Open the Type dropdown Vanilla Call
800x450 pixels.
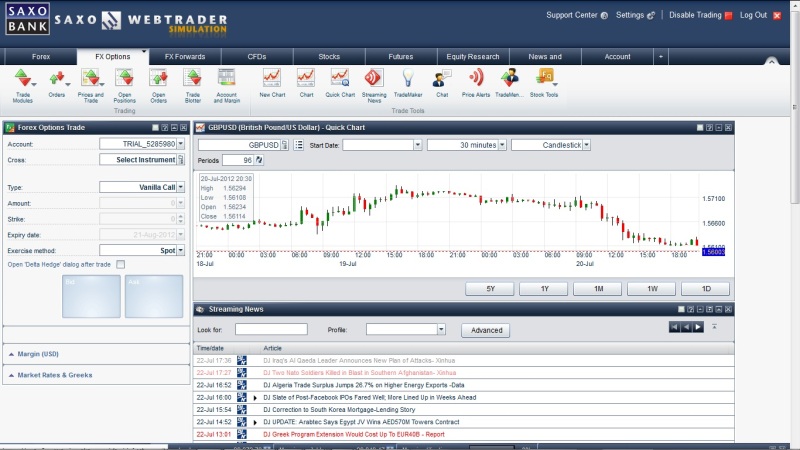(x=181, y=187)
